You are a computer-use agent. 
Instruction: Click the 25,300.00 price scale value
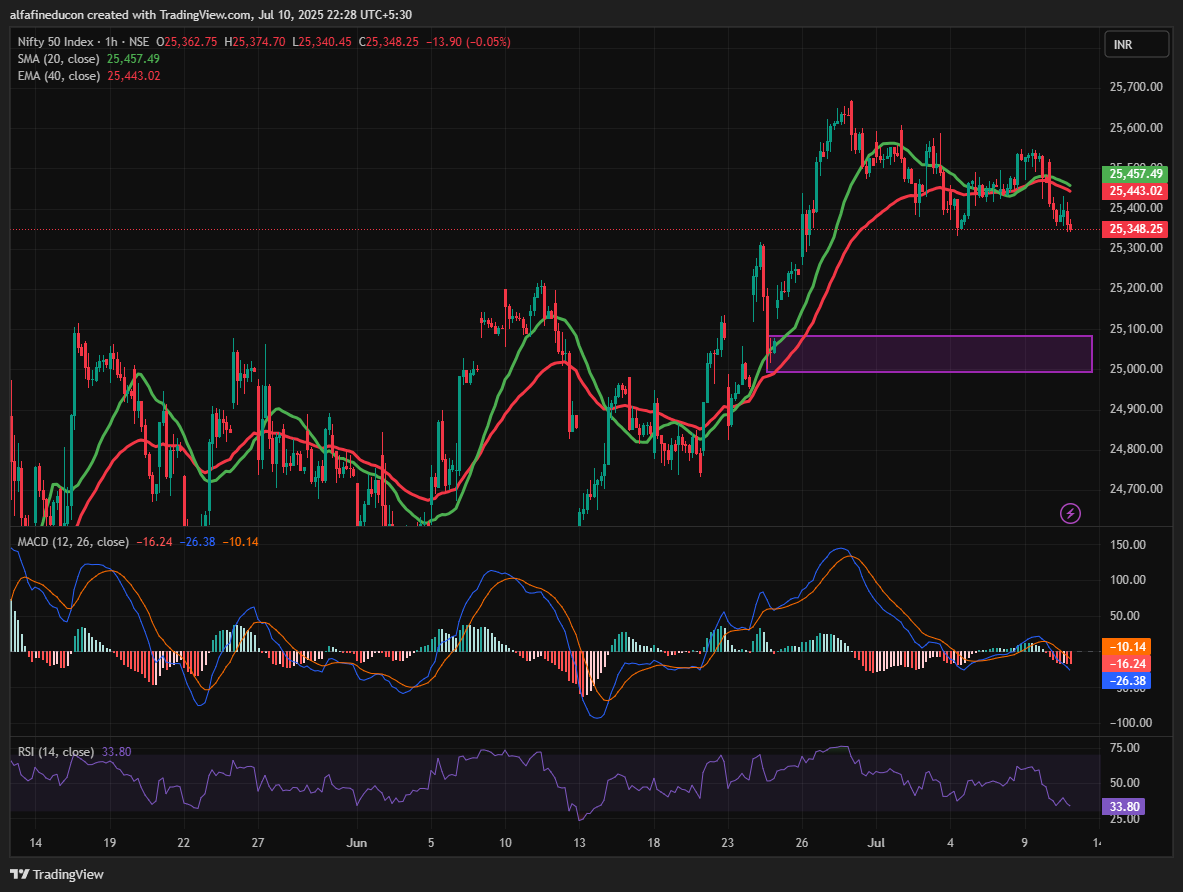(1135, 248)
